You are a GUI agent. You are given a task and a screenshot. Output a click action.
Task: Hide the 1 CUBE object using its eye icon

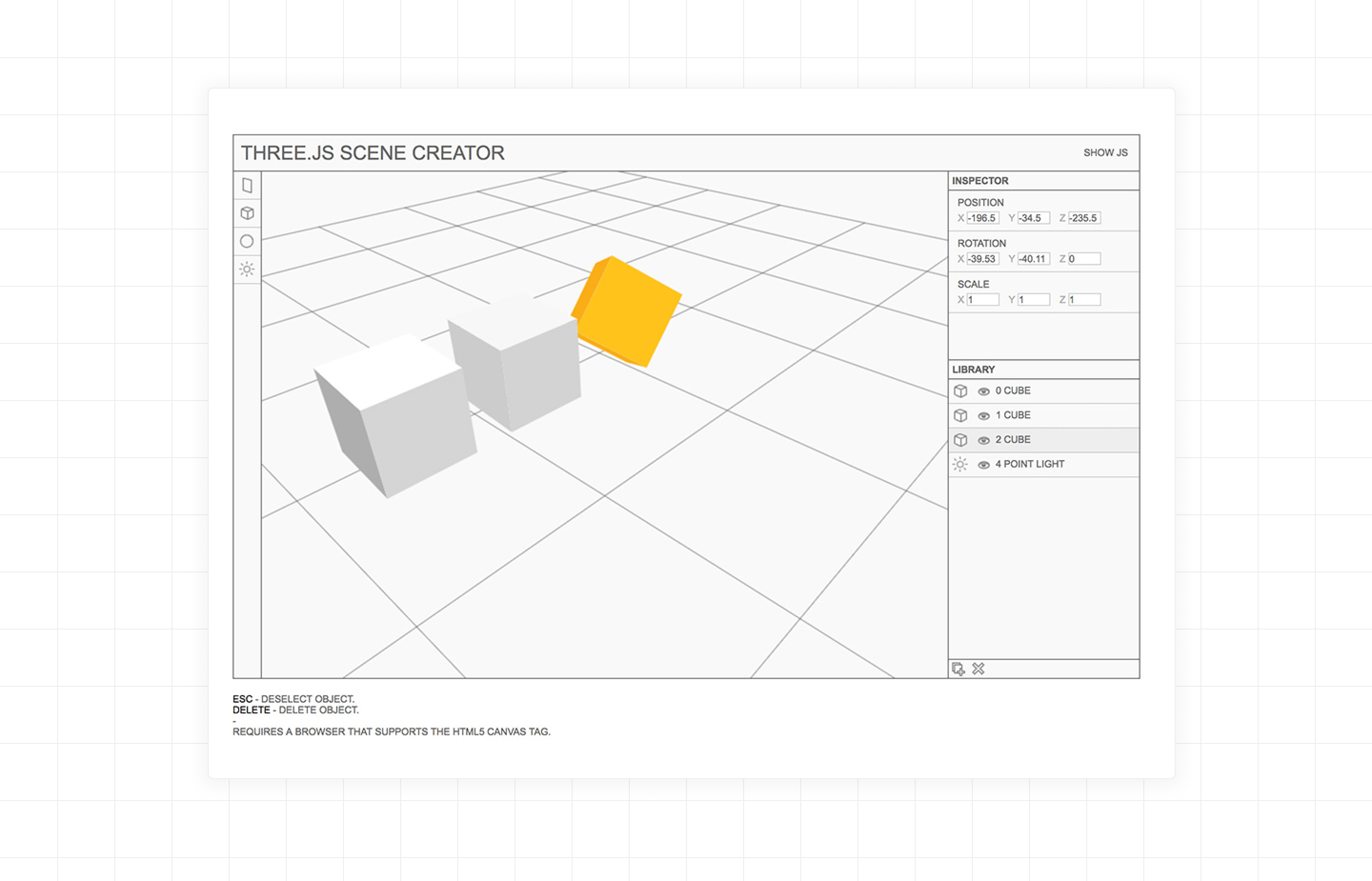(984, 415)
